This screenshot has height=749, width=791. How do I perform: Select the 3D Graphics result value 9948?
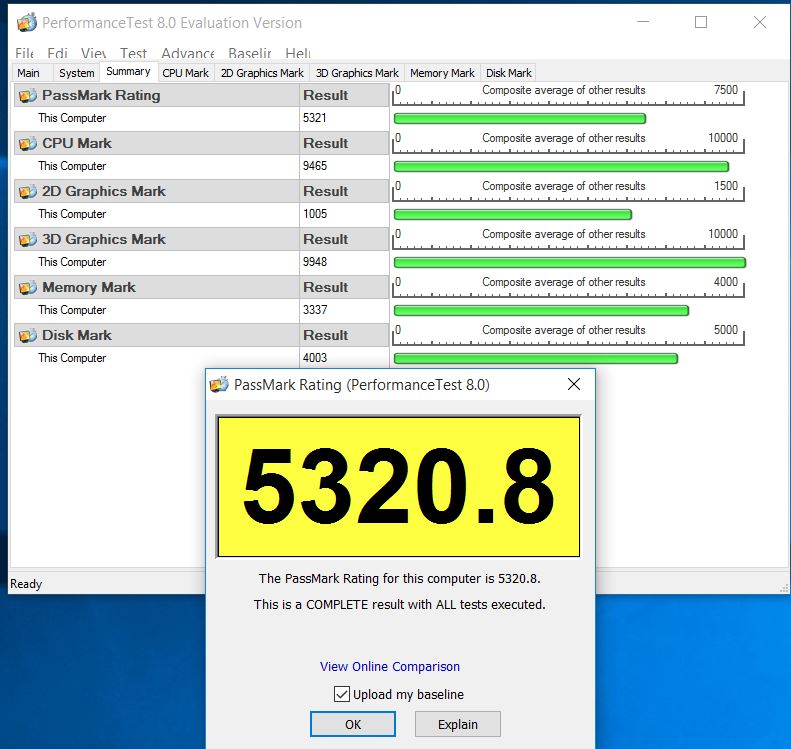315,262
